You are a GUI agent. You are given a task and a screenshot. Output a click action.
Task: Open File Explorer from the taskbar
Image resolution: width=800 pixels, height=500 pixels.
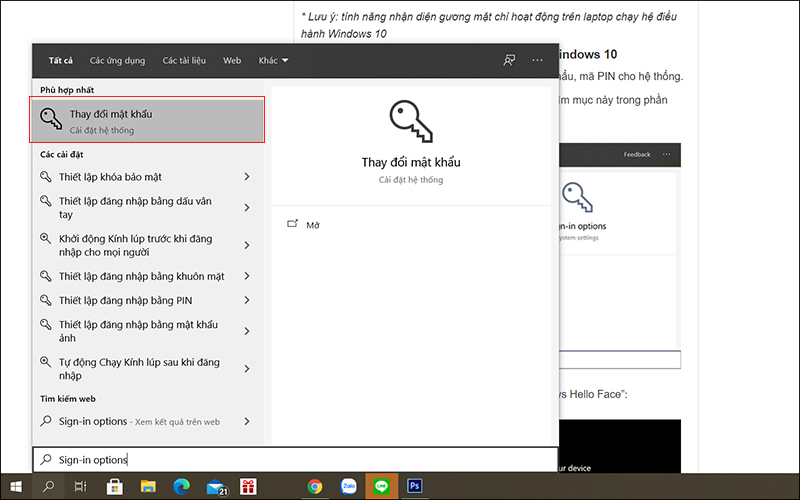click(148, 486)
